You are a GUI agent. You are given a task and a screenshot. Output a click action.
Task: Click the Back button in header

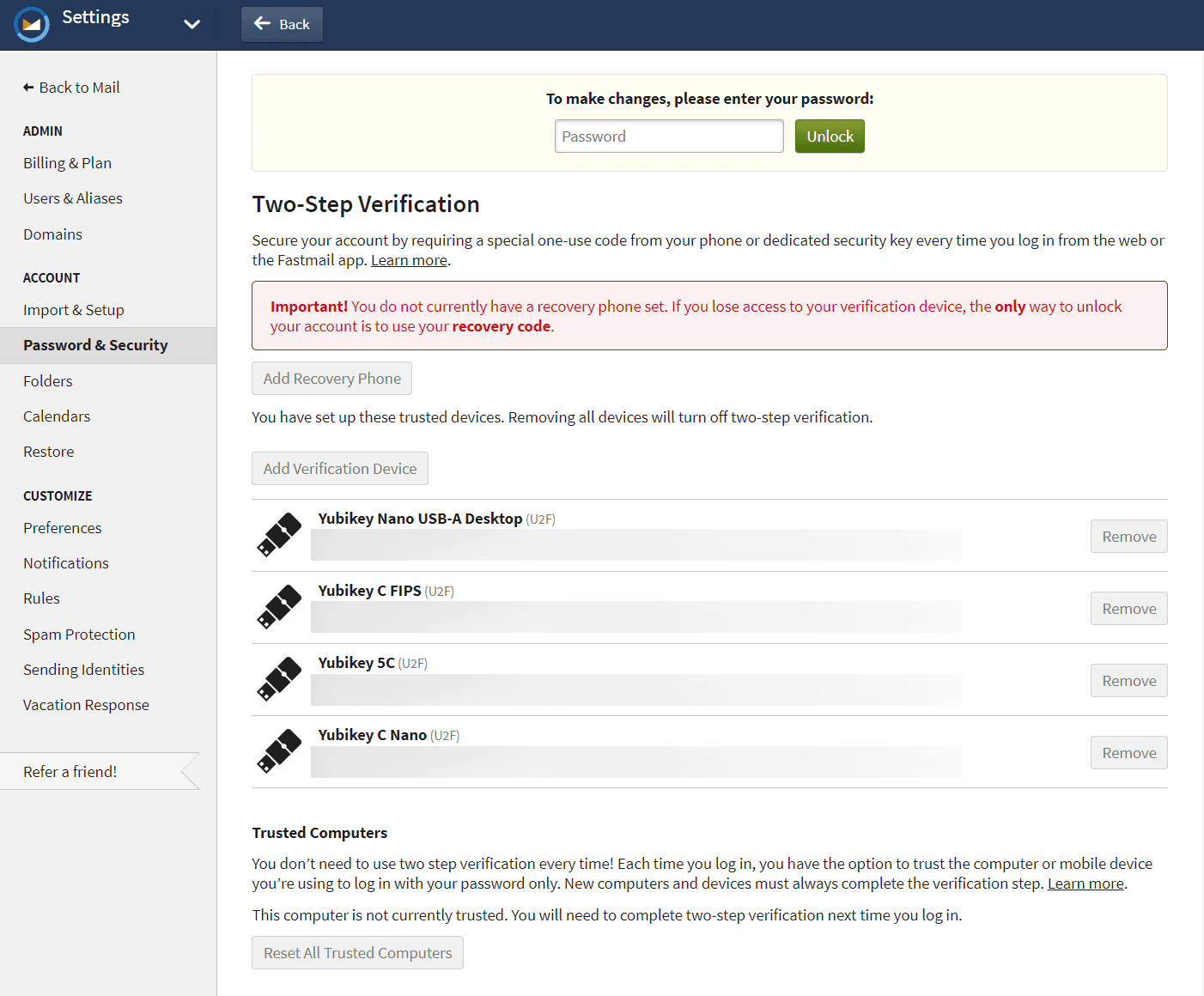click(x=282, y=24)
